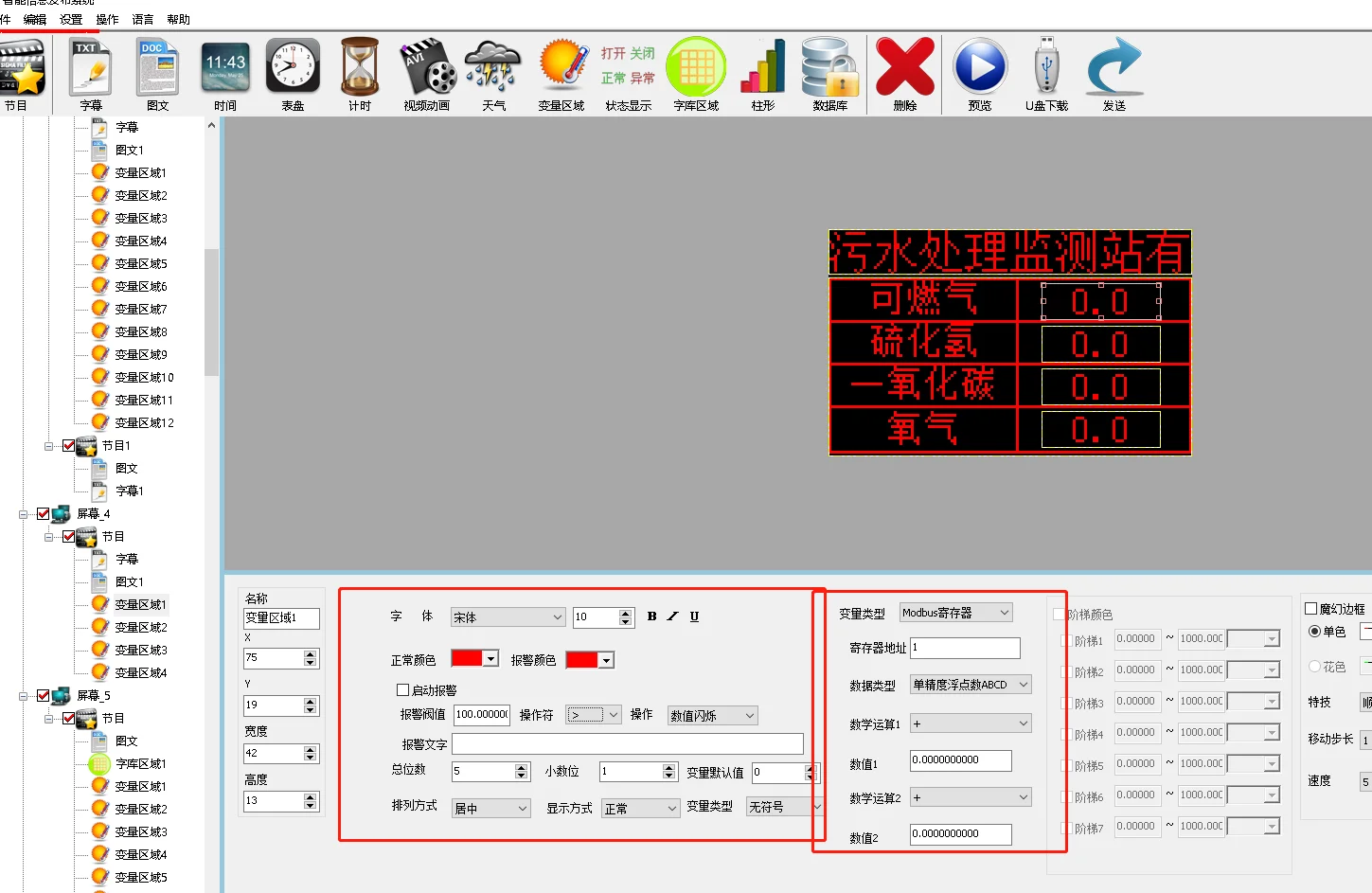This screenshot has width=1372, height=893.
Task: Select 变量区域10 in the tree
Action: click(x=144, y=377)
